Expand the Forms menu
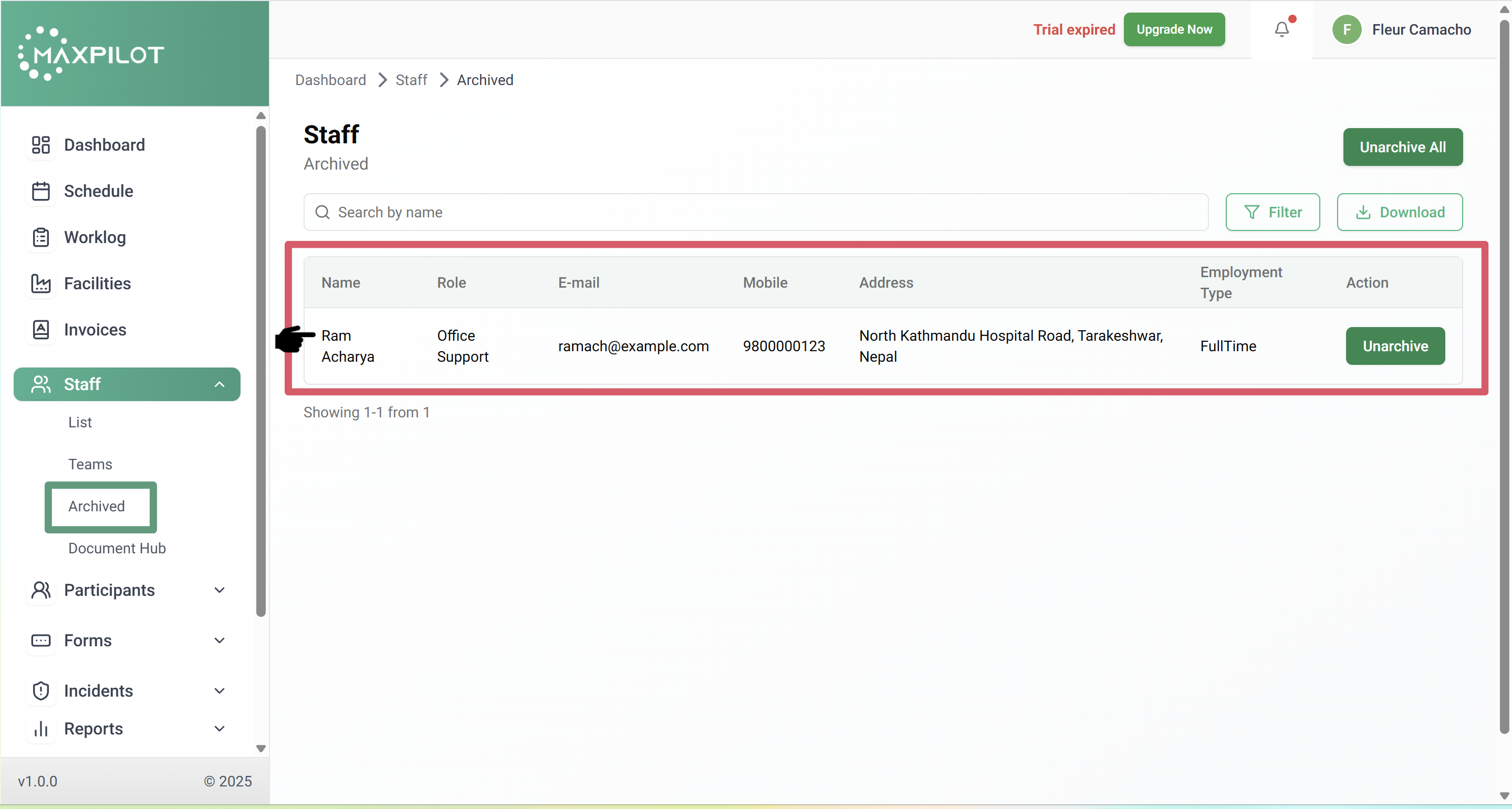1512x809 pixels. (x=219, y=640)
